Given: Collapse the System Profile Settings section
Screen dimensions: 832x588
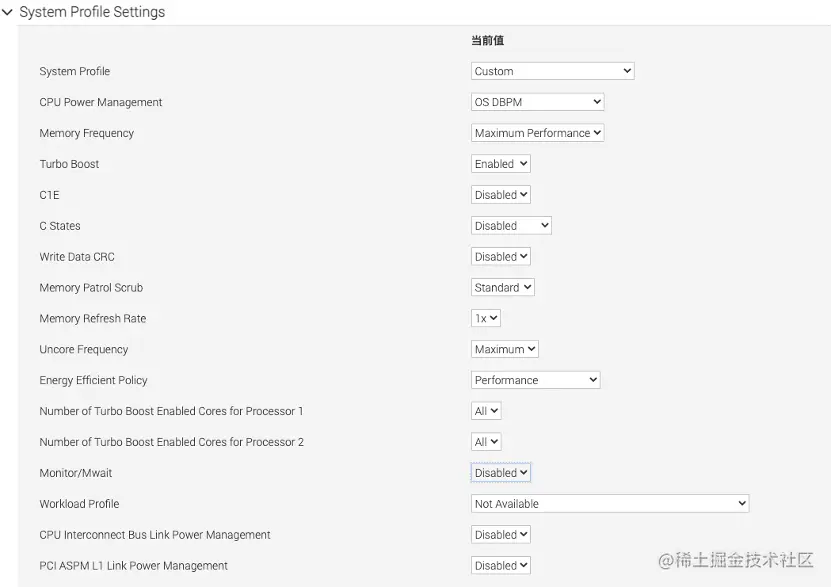Looking at the screenshot, I should pyautogui.click(x=7, y=12).
